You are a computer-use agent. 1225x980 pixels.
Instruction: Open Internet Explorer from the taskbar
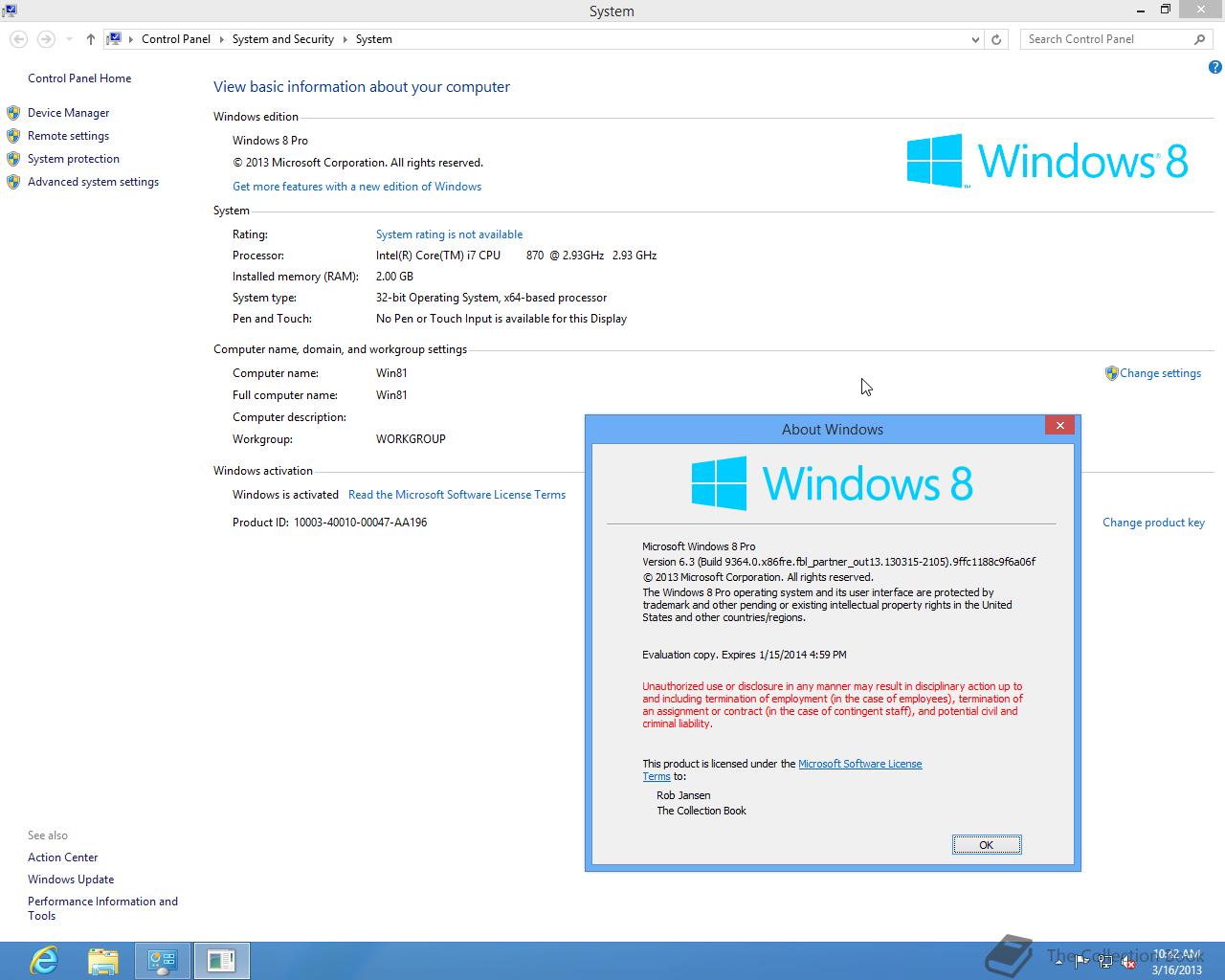point(44,960)
